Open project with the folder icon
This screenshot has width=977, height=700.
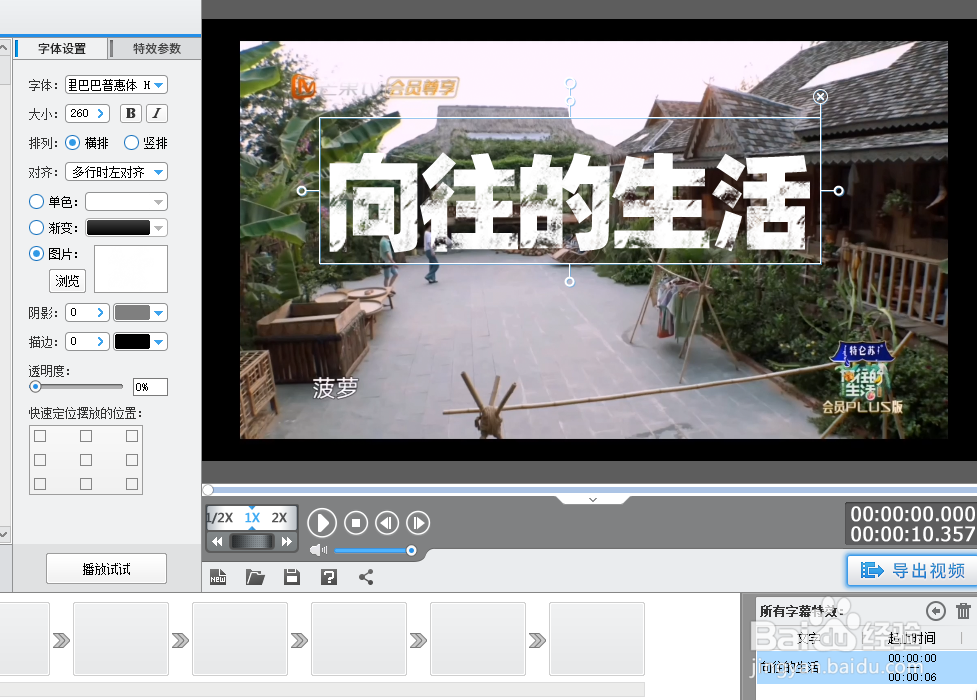click(255, 577)
